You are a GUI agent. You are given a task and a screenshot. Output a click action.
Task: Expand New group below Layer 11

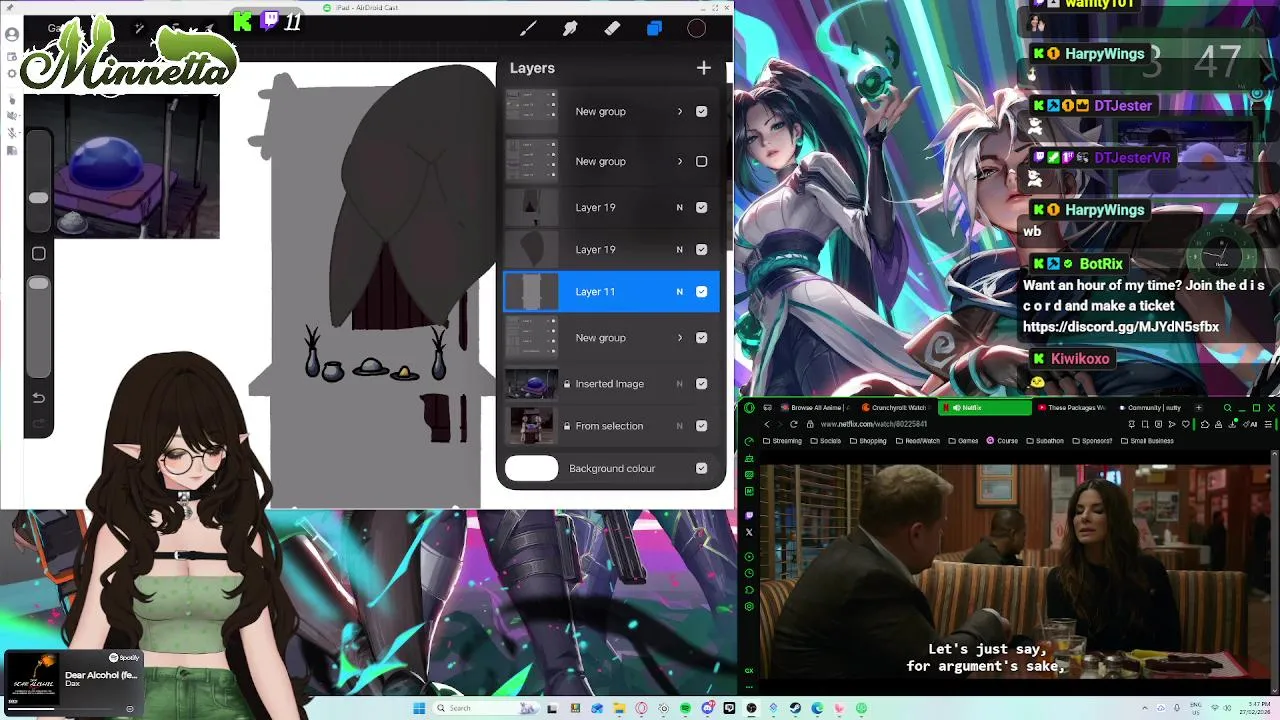pyautogui.click(x=680, y=337)
